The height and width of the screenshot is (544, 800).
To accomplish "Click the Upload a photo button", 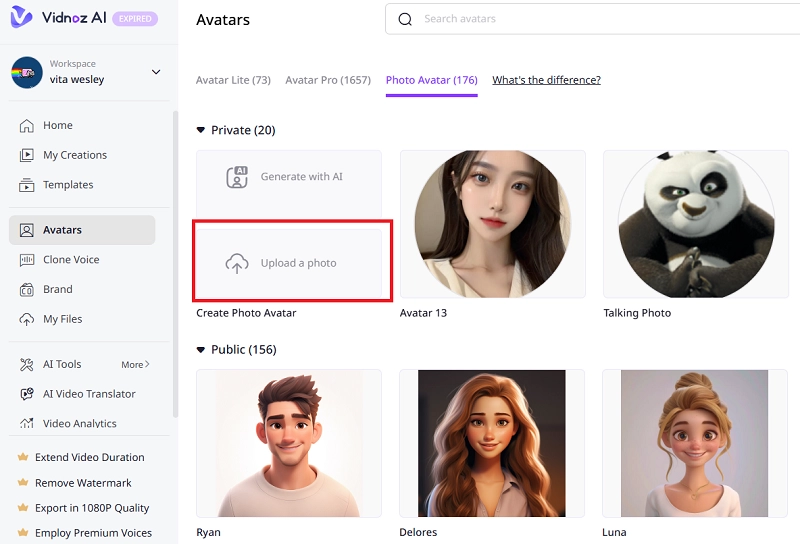I will [289, 263].
